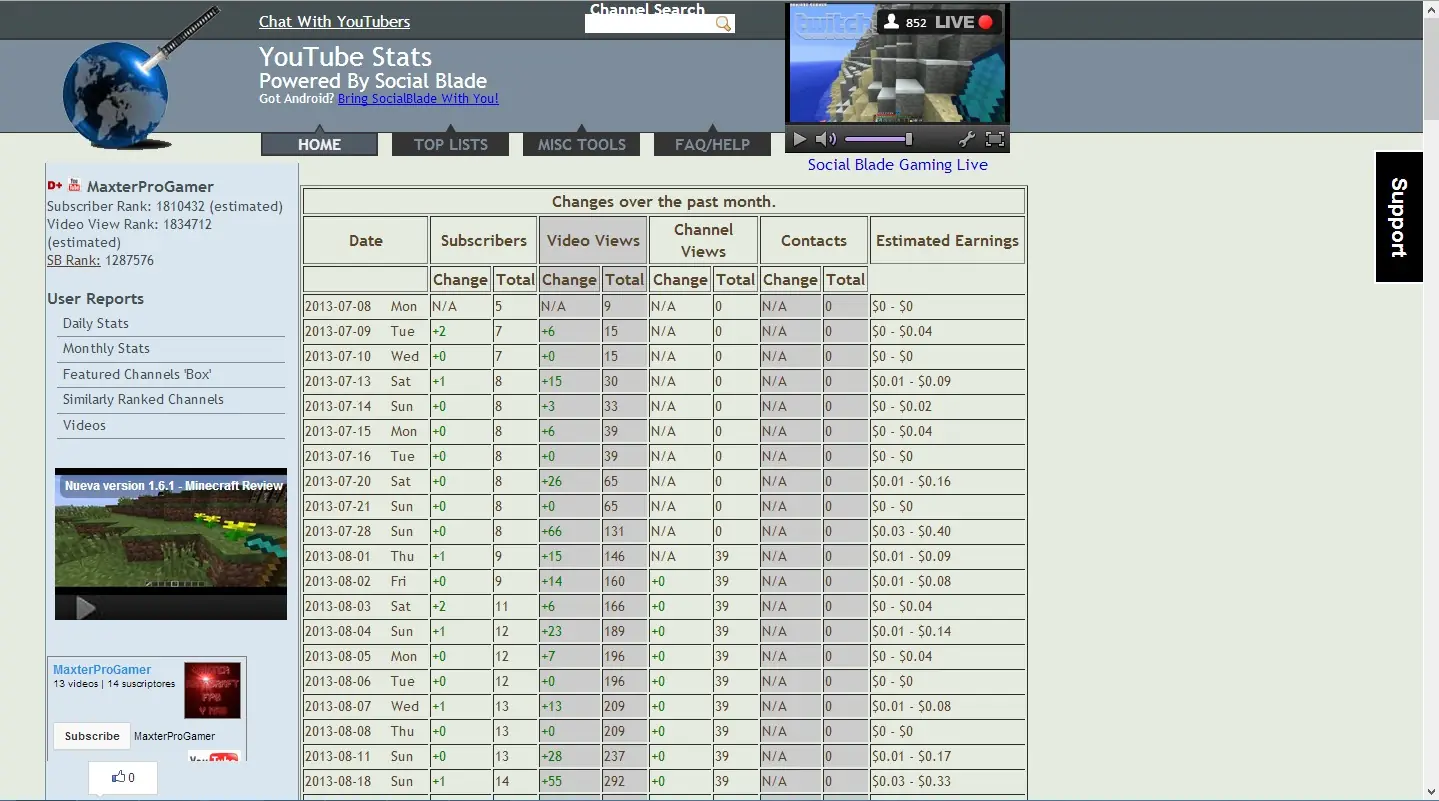Play the Nueva version 1.6.1 video
The image size is (1439, 801).
click(x=86, y=608)
